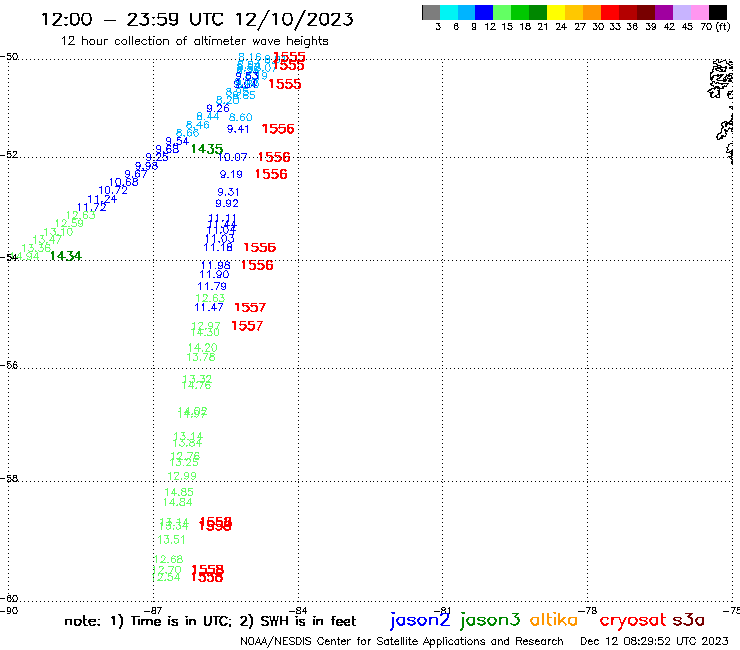
Task: Click the wave height value '14.85'
Action: tap(178, 492)
